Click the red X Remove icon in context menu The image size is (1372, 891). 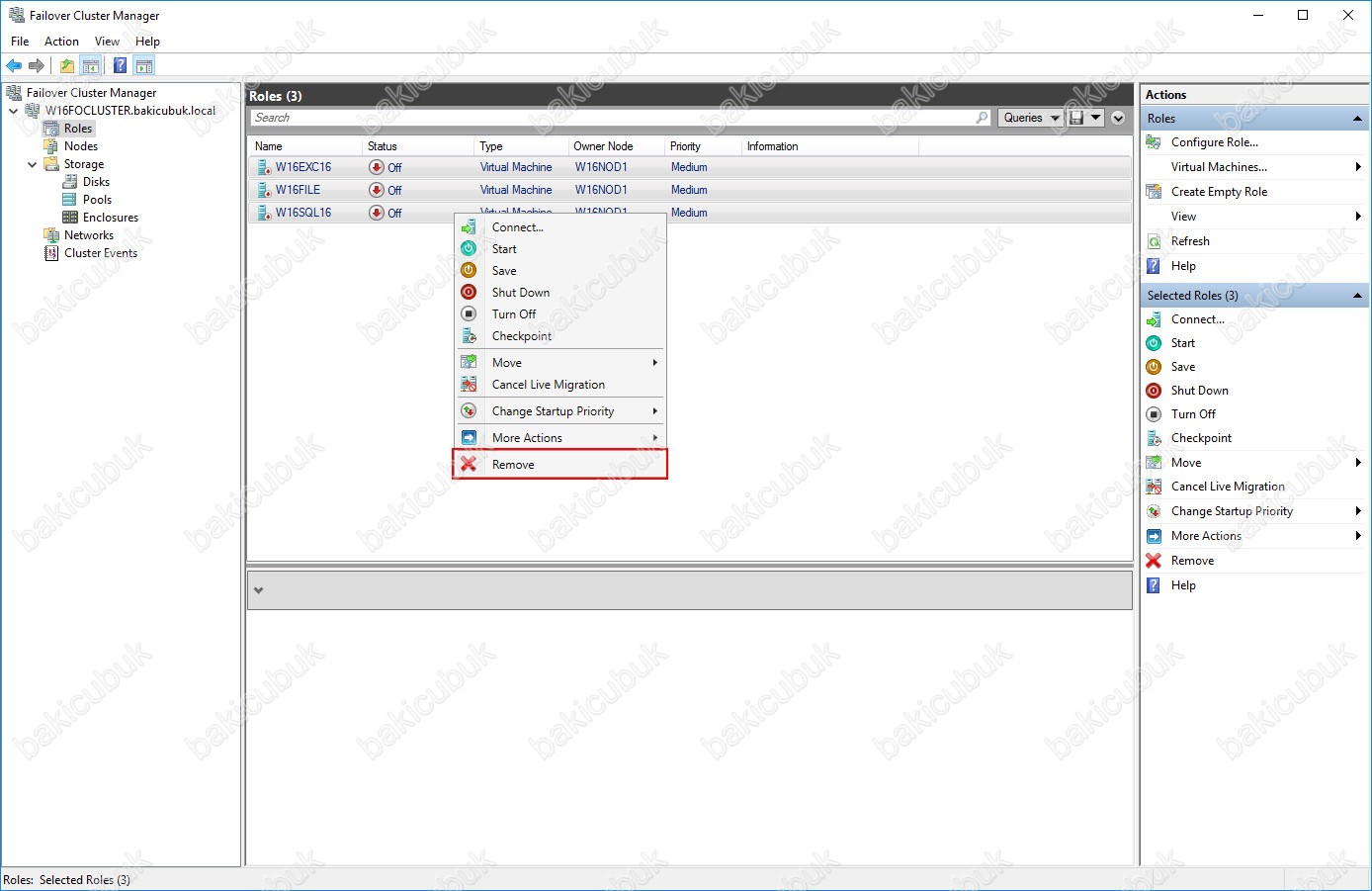(x=470, y=465)
